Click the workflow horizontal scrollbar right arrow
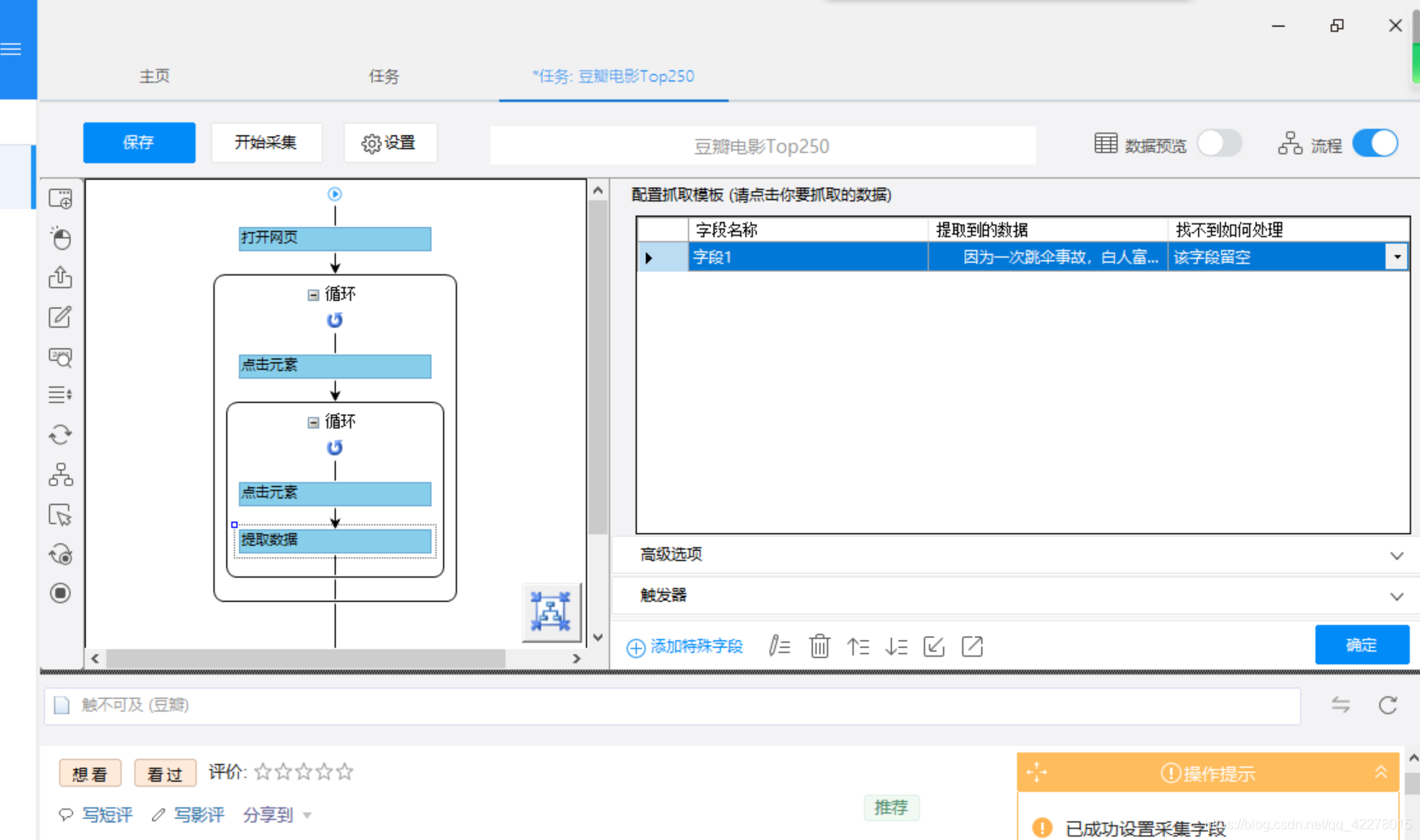Viewport: 1420px width, 840px height. click(577, 659)
